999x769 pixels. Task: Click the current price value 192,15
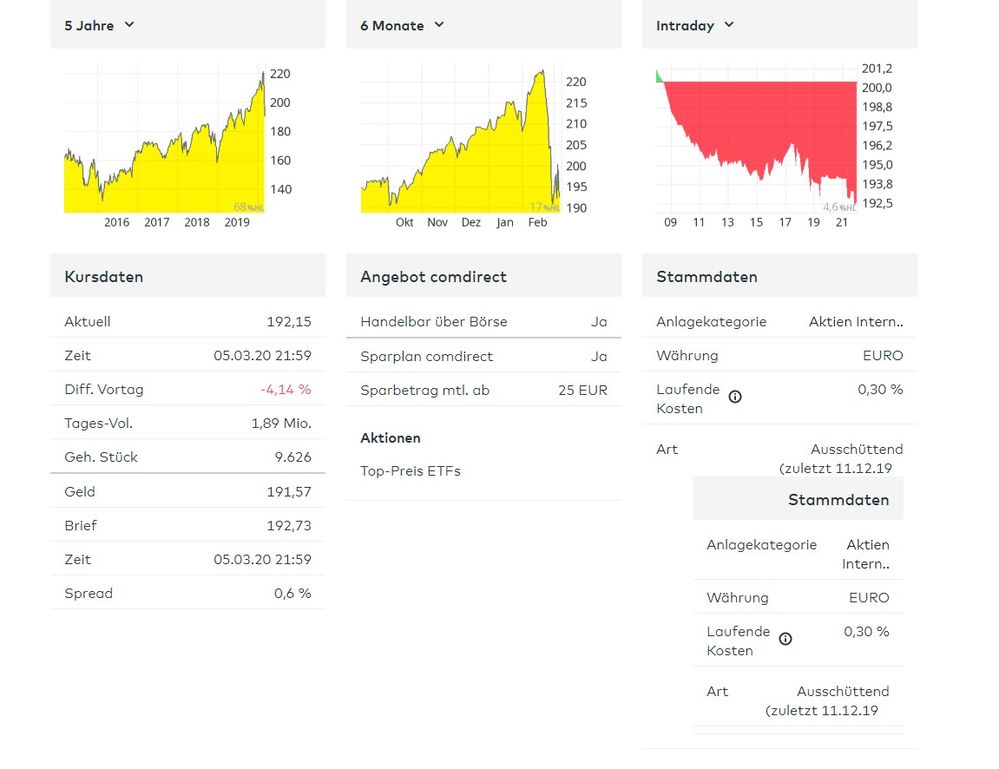[x=288, y=322]
